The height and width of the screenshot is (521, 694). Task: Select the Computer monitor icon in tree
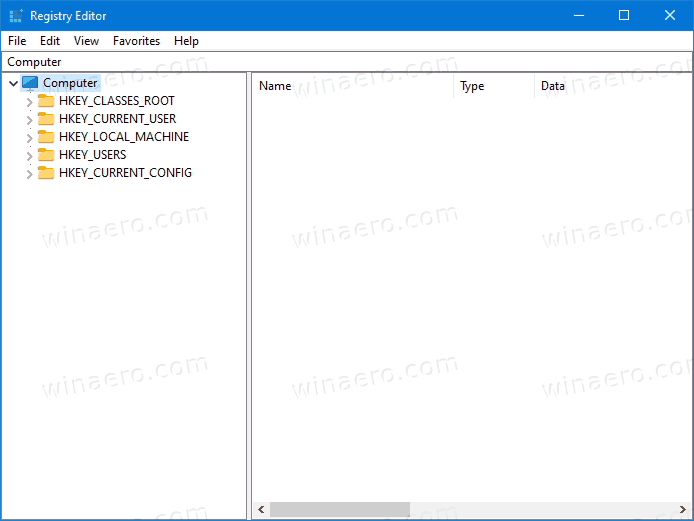tap(30, 83)
